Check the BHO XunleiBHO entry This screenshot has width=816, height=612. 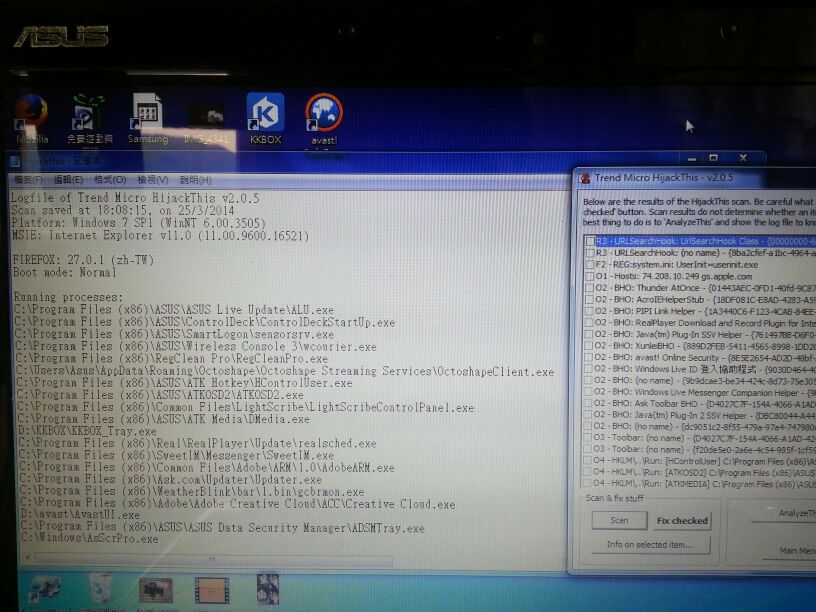[x=590, y=346]
